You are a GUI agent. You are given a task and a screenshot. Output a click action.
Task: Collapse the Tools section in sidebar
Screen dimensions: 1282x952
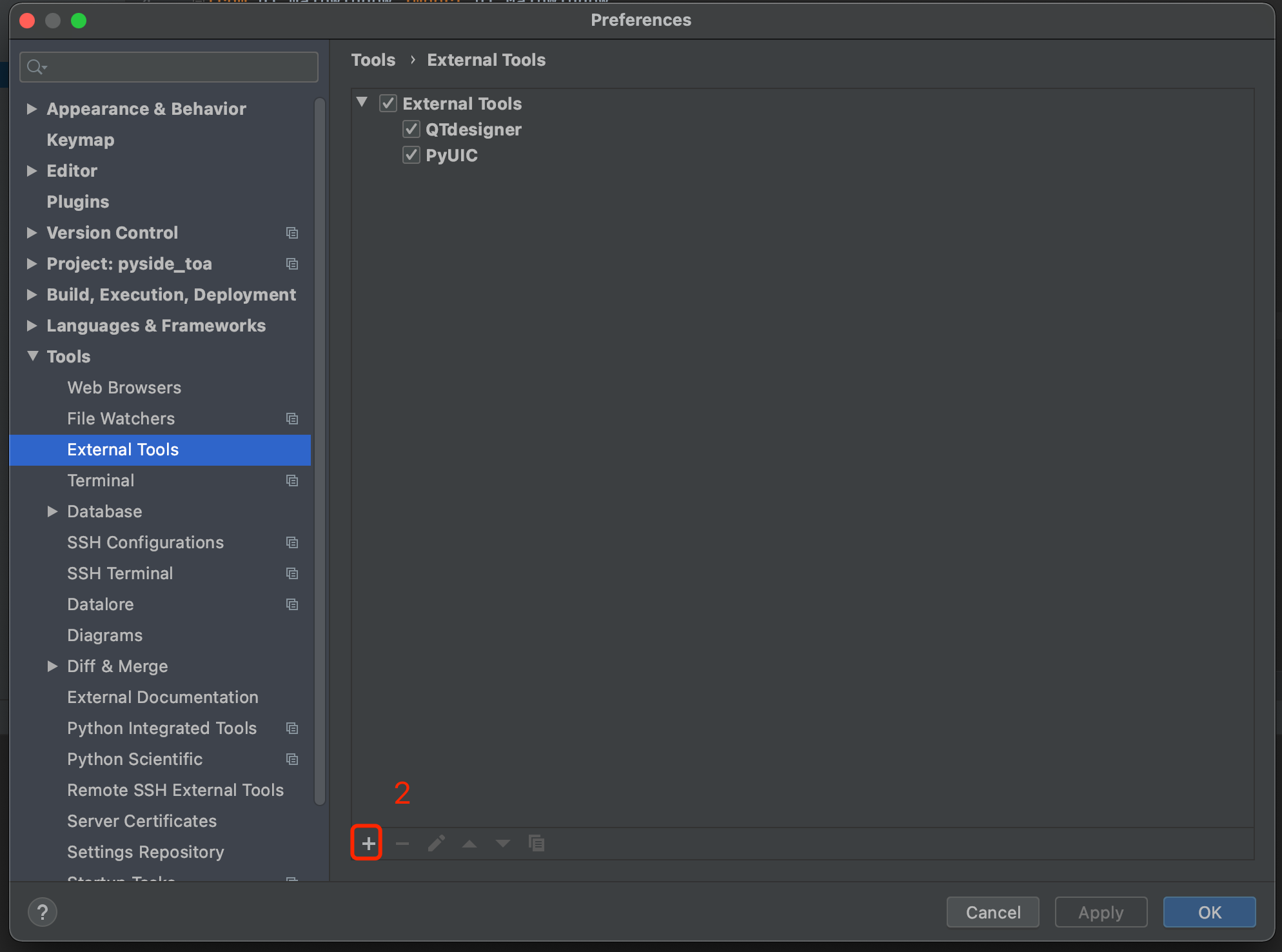(33, 356)
